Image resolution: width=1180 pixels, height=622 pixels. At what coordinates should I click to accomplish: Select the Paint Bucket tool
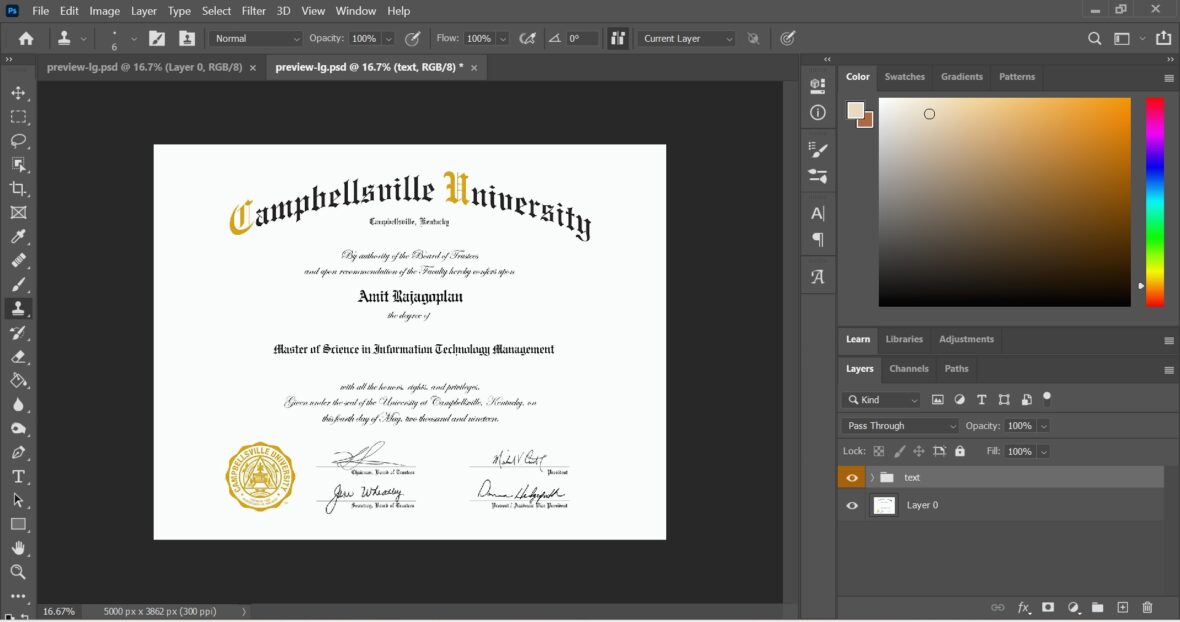[x=18, y=381]
